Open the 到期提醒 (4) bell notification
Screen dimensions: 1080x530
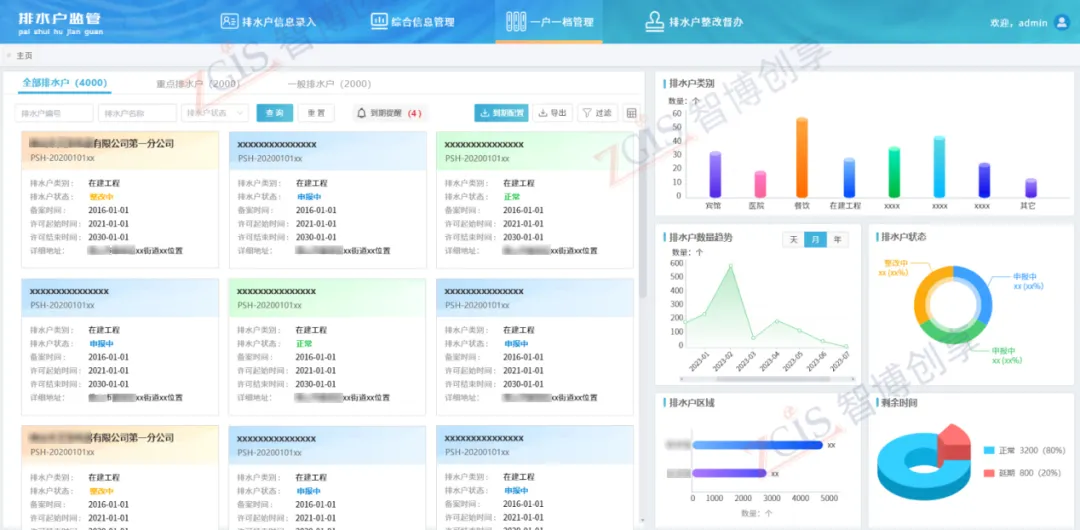point(389,113)
